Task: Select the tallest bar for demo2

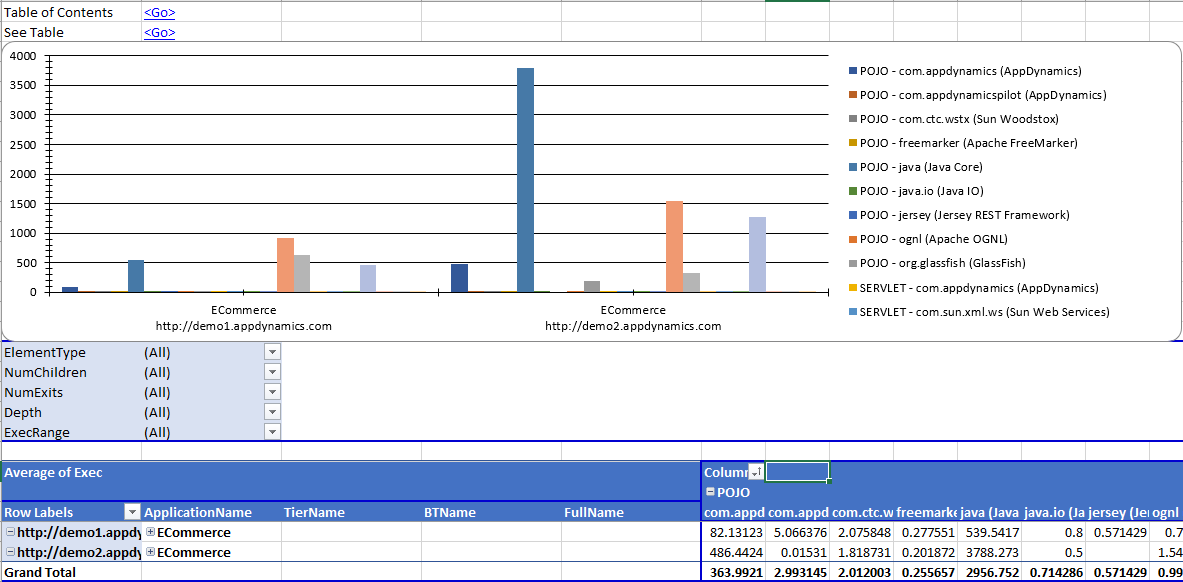Action: coord(525,180)
